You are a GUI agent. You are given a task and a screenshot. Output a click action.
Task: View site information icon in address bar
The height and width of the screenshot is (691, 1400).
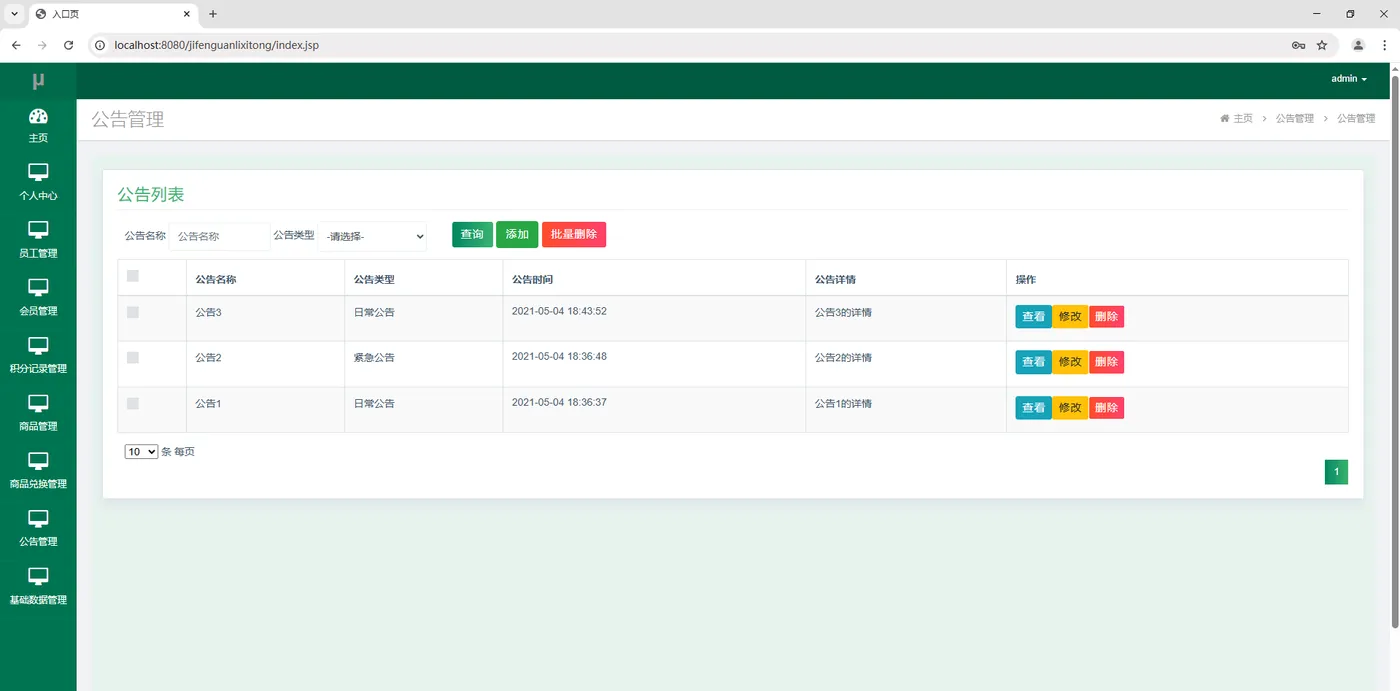point(100,45)
